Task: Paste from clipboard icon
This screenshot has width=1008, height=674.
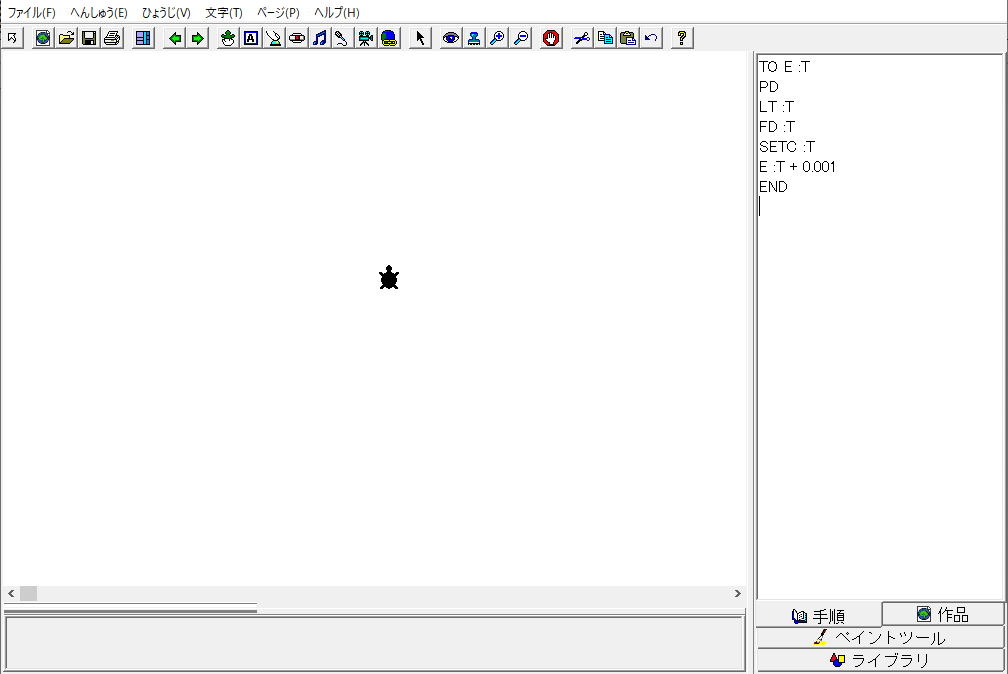Action: (x=628, y=38)
